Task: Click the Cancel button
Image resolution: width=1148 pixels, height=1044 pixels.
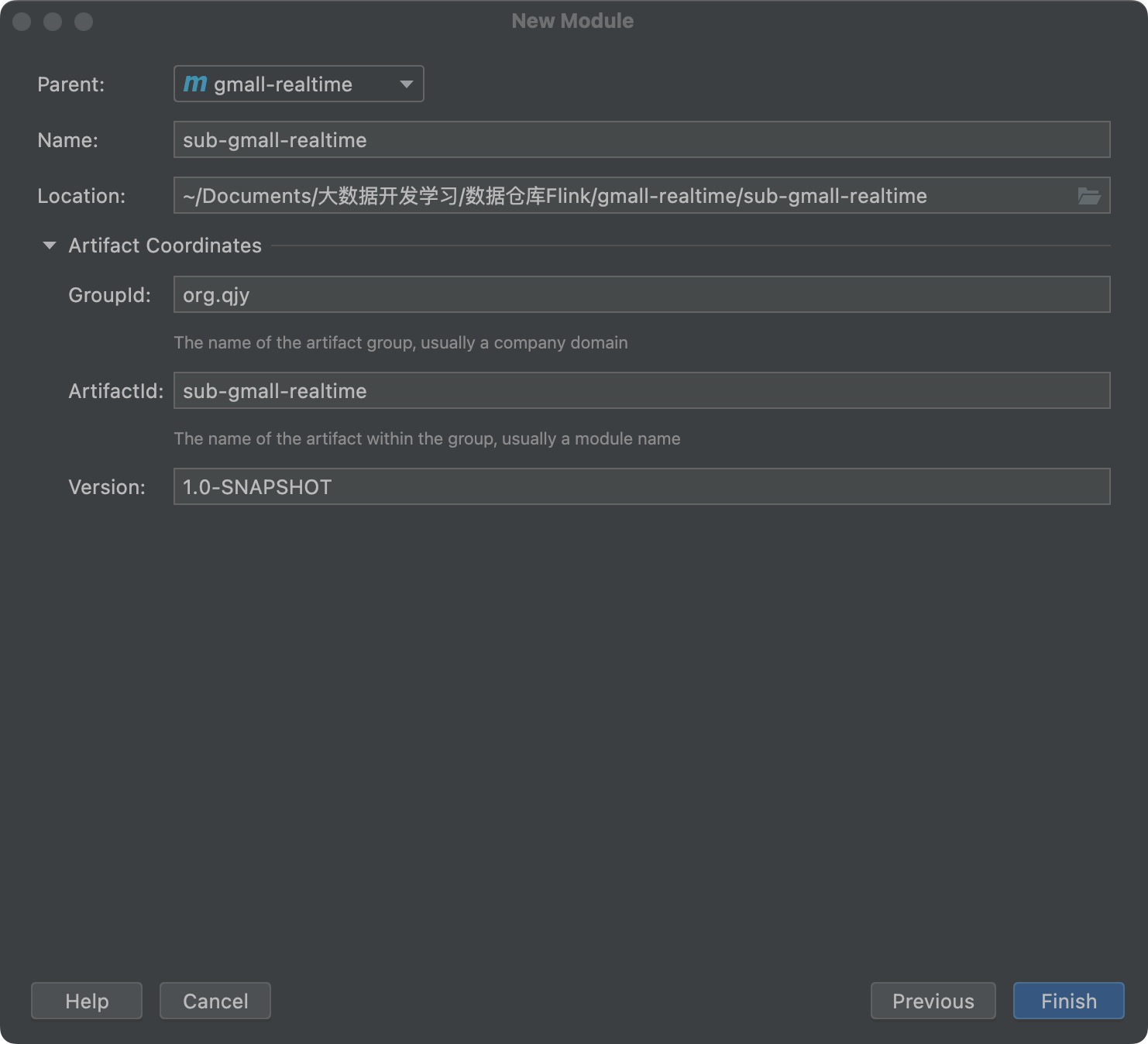Action: (215, 1001)
